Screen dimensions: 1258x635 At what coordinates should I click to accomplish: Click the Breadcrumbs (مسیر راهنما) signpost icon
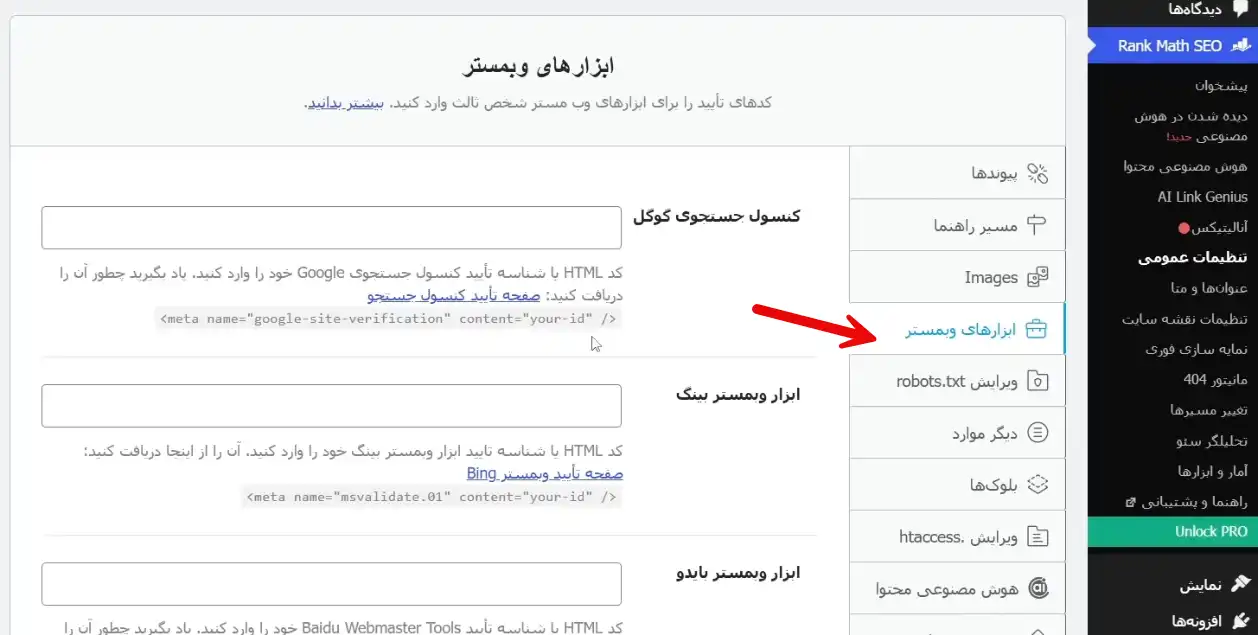[x=1038, y=225]
